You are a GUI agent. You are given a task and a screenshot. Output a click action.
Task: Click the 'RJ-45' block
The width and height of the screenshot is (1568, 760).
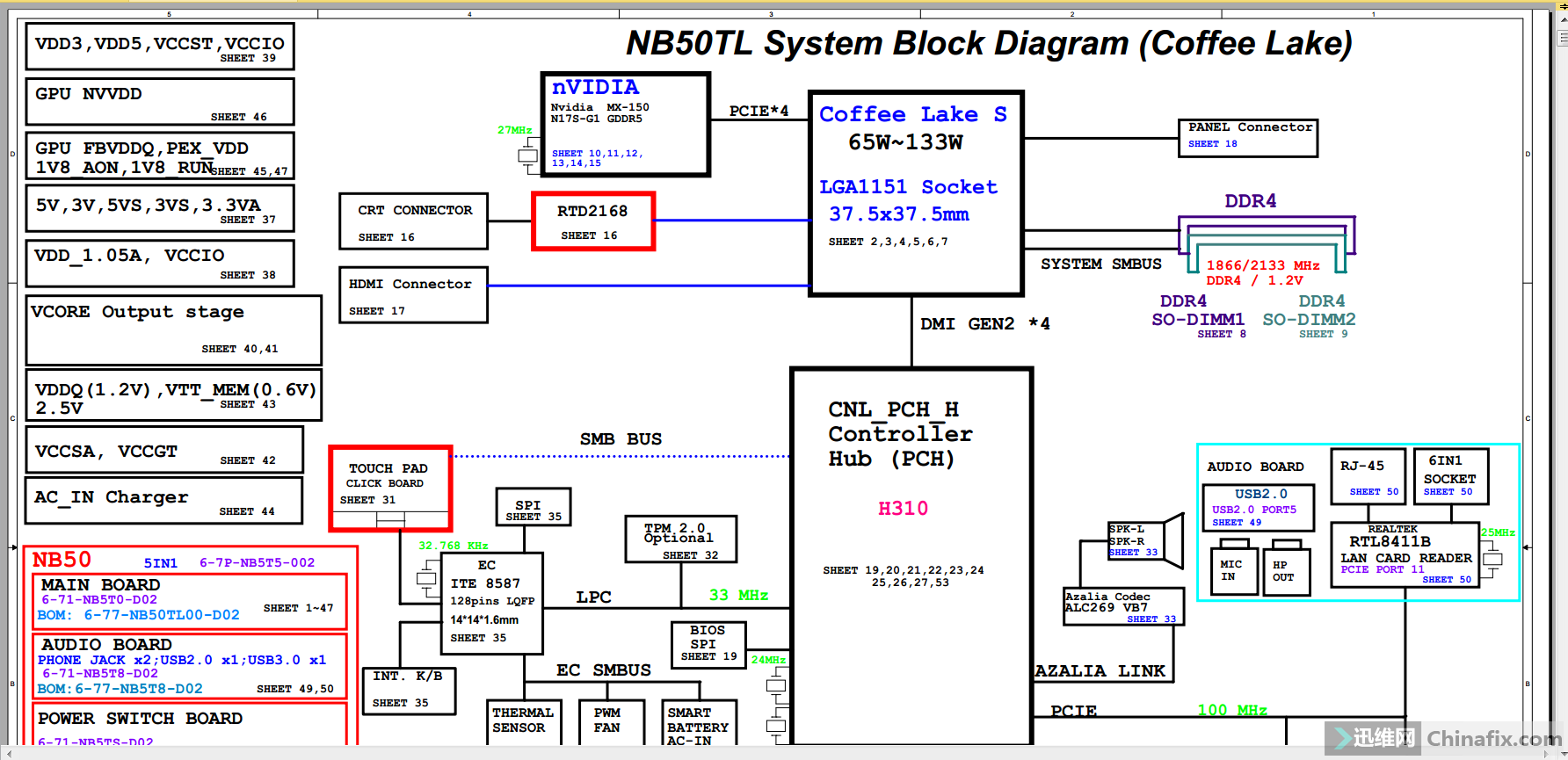[1368, 475]
